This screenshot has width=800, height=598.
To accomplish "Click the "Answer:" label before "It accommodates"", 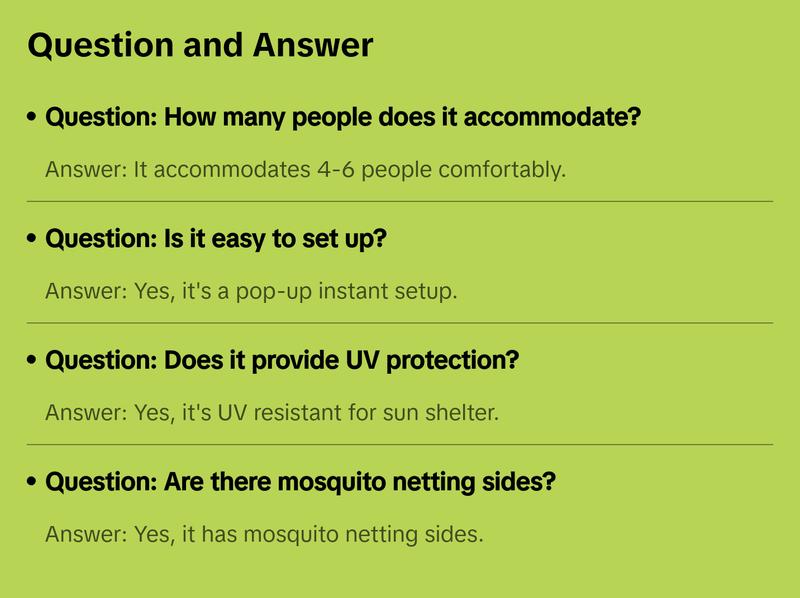I will pos(79,168).
